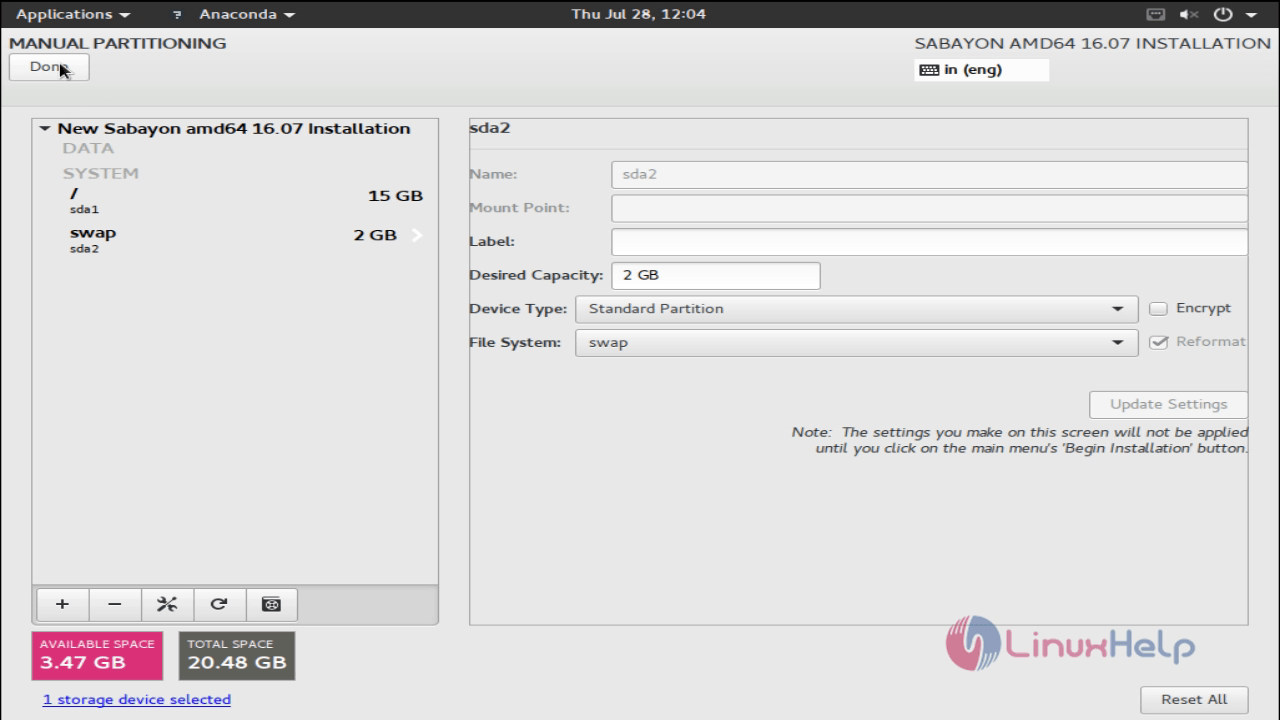Click the 15 GB size value
This screenshot has height=720, width=1280.
(396, 196)
